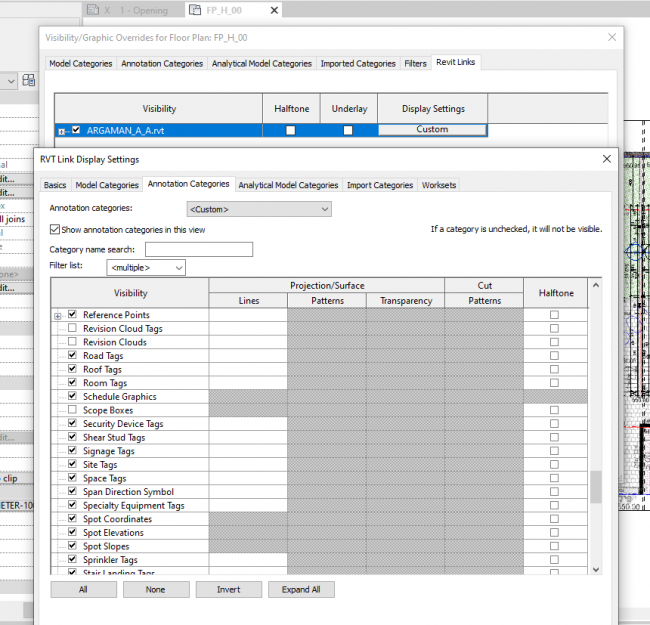
Task: Switch to the Worksets tab
Action: (x=439, y=185)
